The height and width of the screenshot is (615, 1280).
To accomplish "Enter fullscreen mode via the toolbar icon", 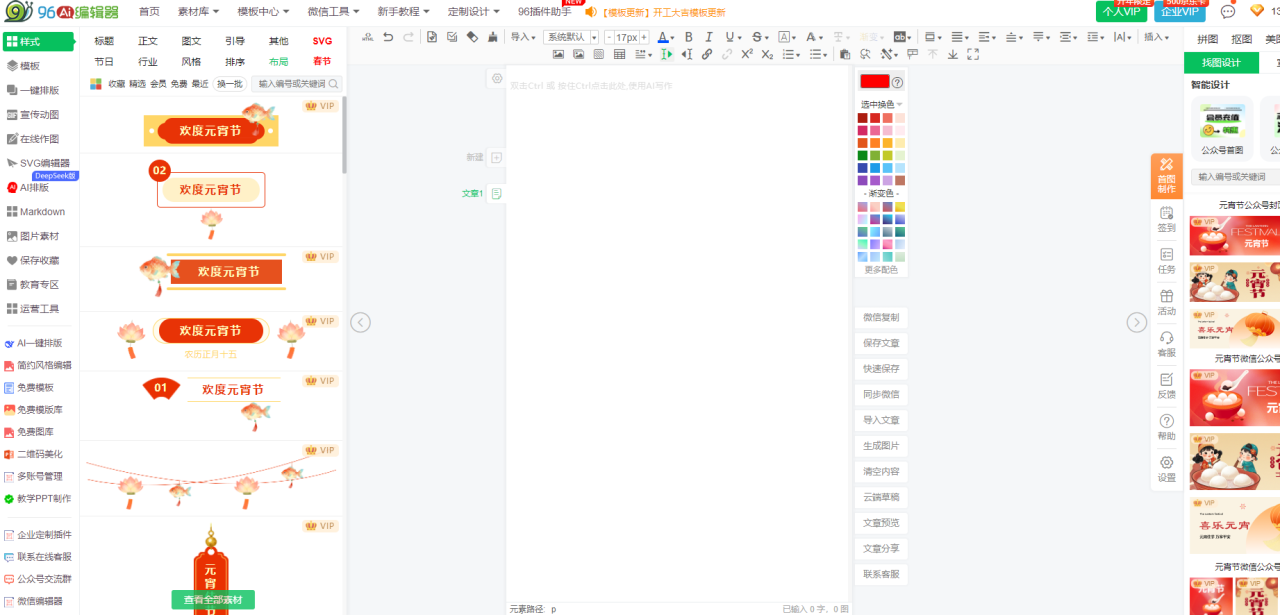I will click(971, 55).
